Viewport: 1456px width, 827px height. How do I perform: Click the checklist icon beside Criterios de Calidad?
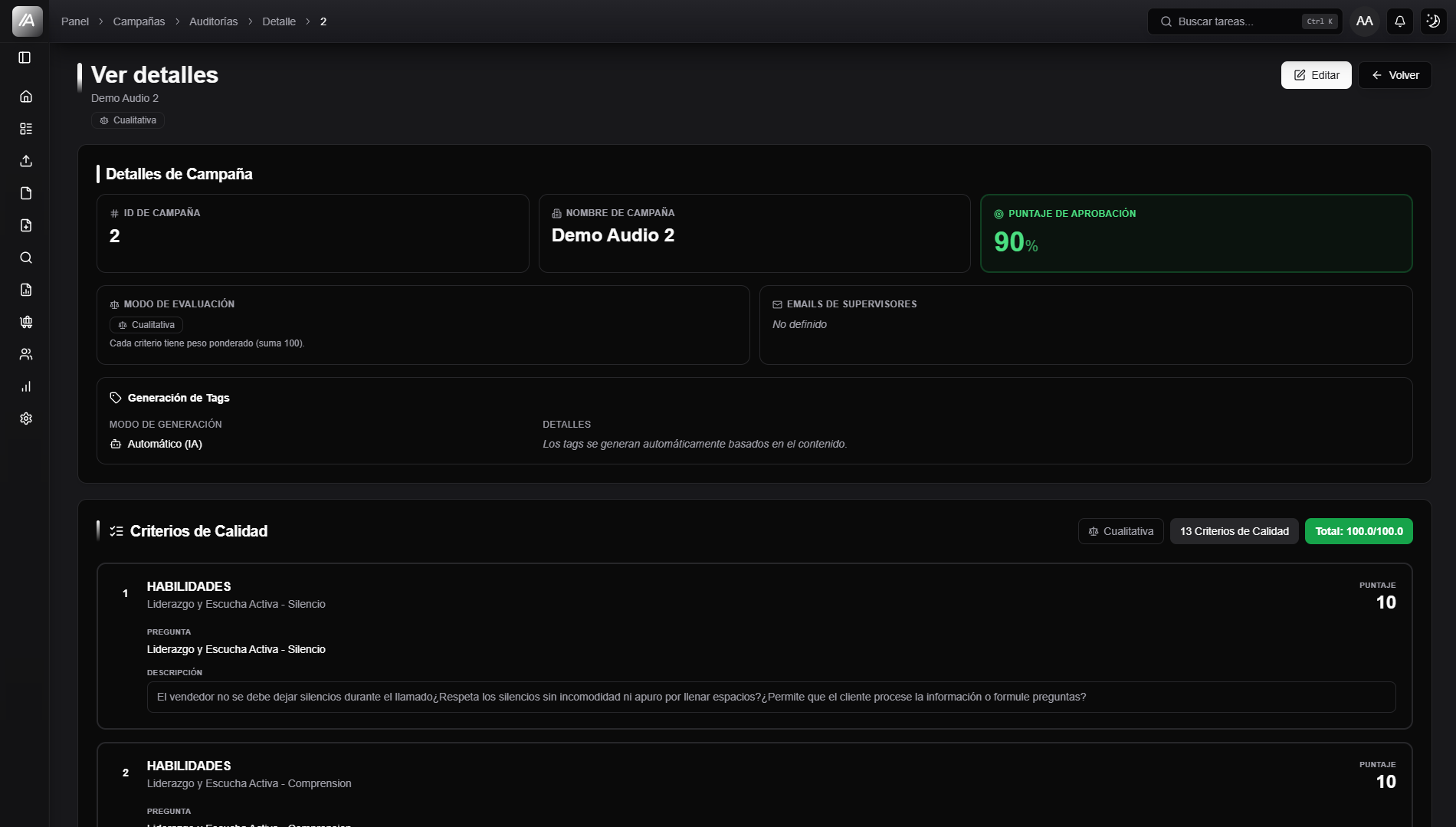[x=116, y=531]
